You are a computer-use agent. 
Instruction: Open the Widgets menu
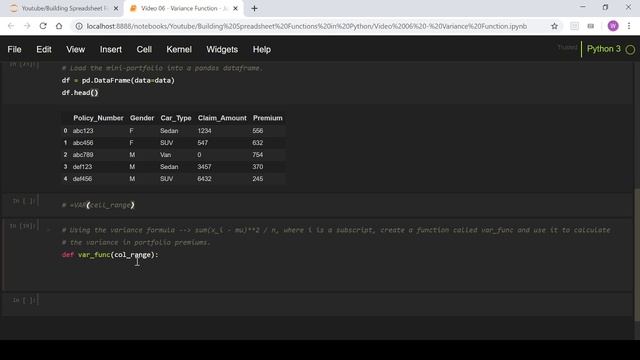222,49
